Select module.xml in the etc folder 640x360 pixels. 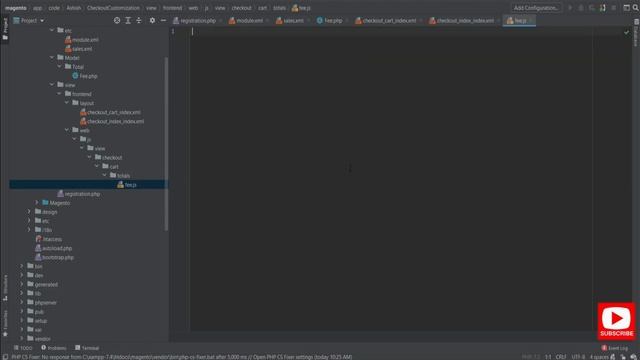click(82, 40)
